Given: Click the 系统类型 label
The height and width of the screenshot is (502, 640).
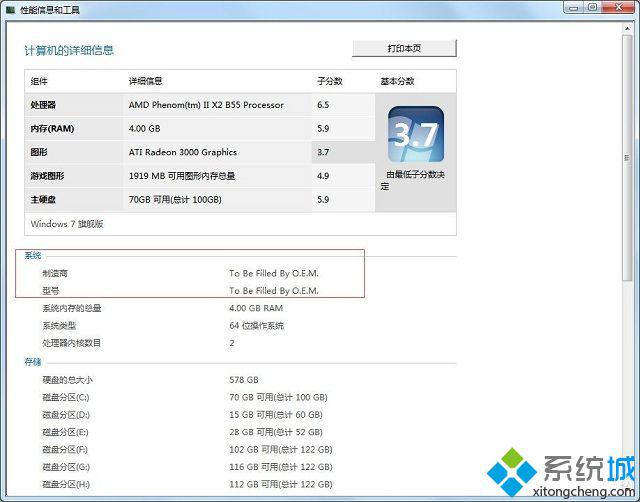Looking at the screenshot, I should point(59,326).
